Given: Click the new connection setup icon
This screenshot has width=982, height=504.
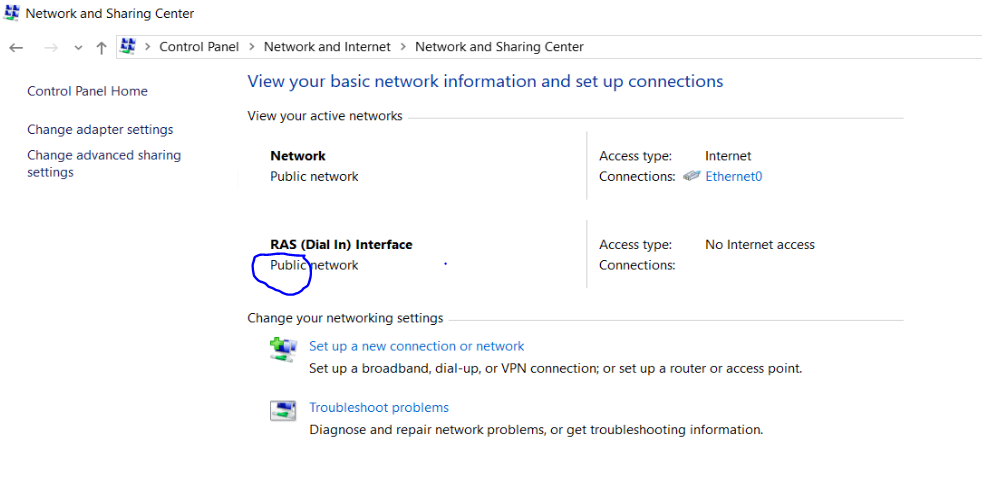Looking at the screenshot, I should (x=283, y=349).
